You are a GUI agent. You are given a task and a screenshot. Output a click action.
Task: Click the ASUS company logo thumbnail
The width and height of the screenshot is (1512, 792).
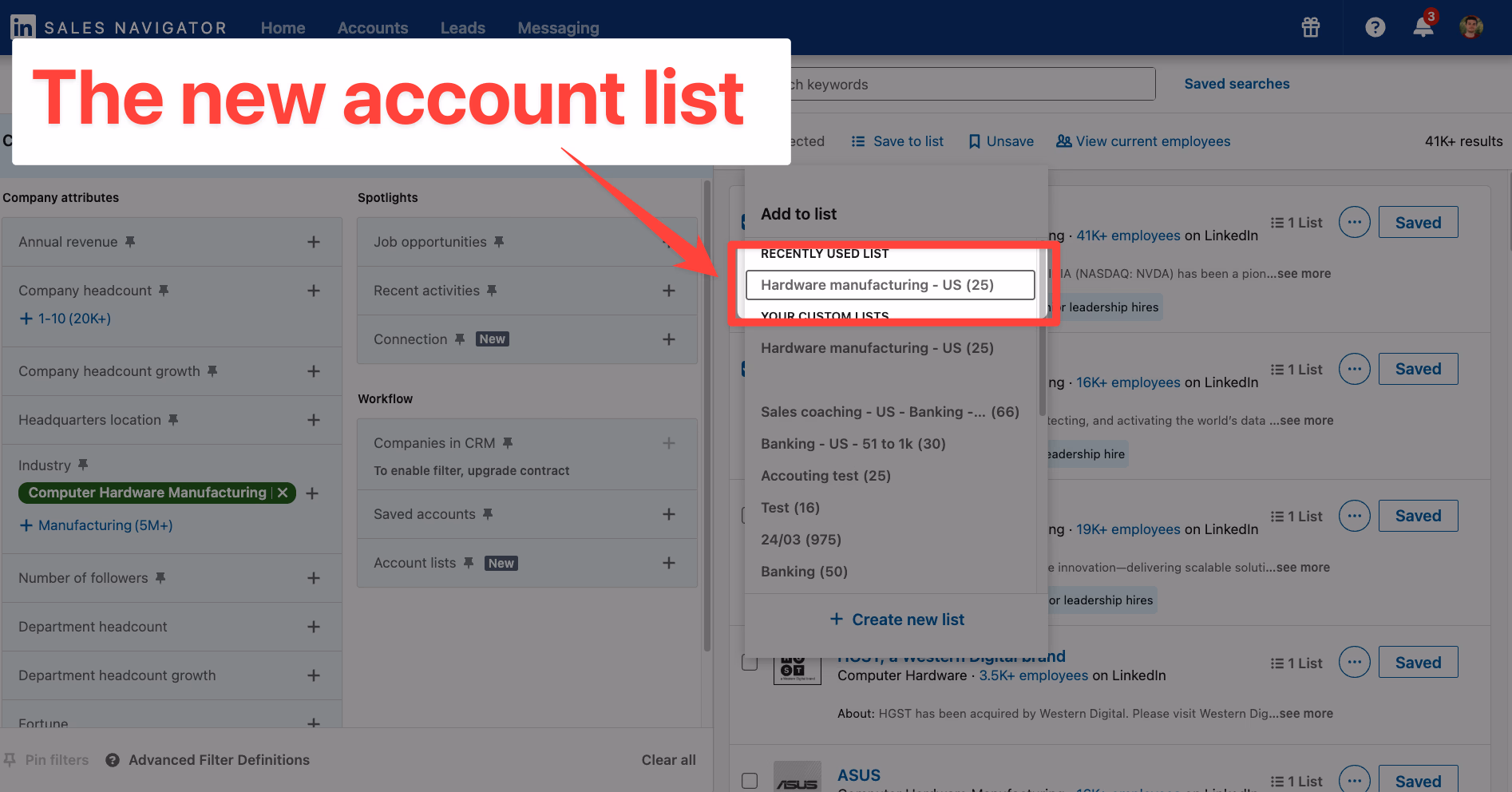click(798, 778)
